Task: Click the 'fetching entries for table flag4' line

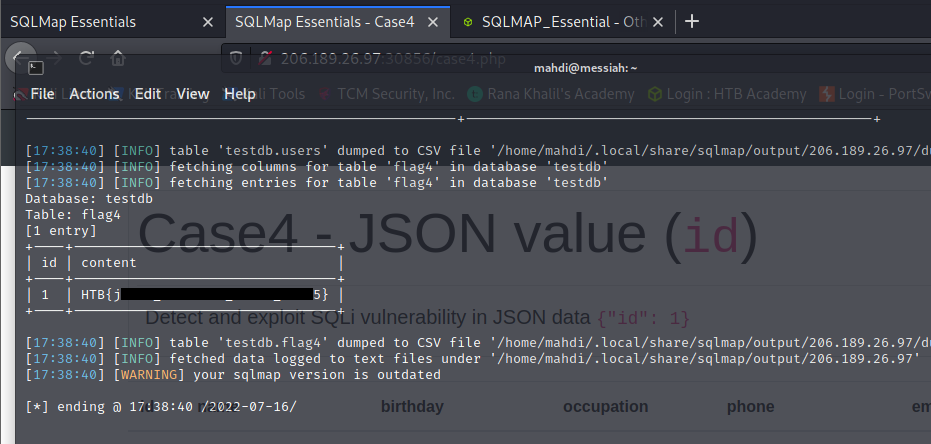Action: pos(316,183)
